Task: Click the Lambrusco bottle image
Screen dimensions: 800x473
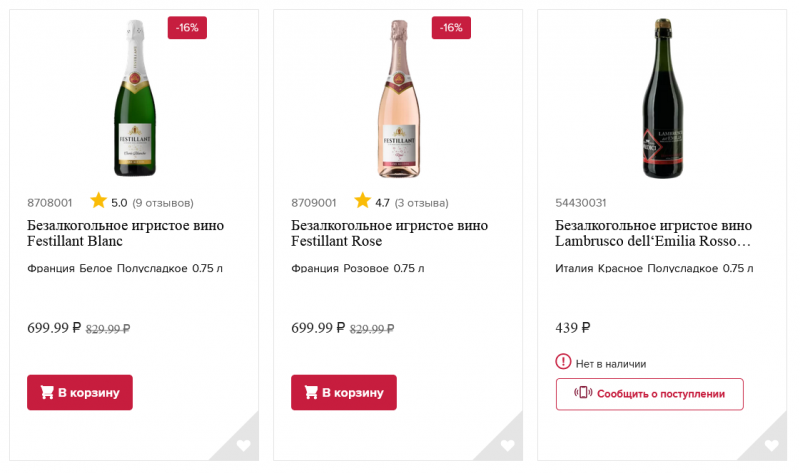Action: 662,98
